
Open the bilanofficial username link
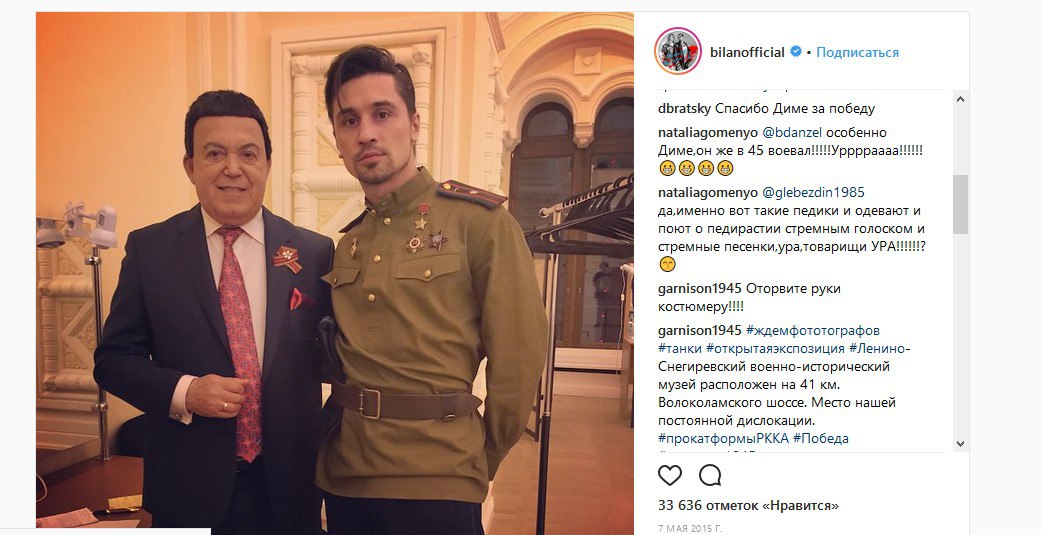(748, 52)
